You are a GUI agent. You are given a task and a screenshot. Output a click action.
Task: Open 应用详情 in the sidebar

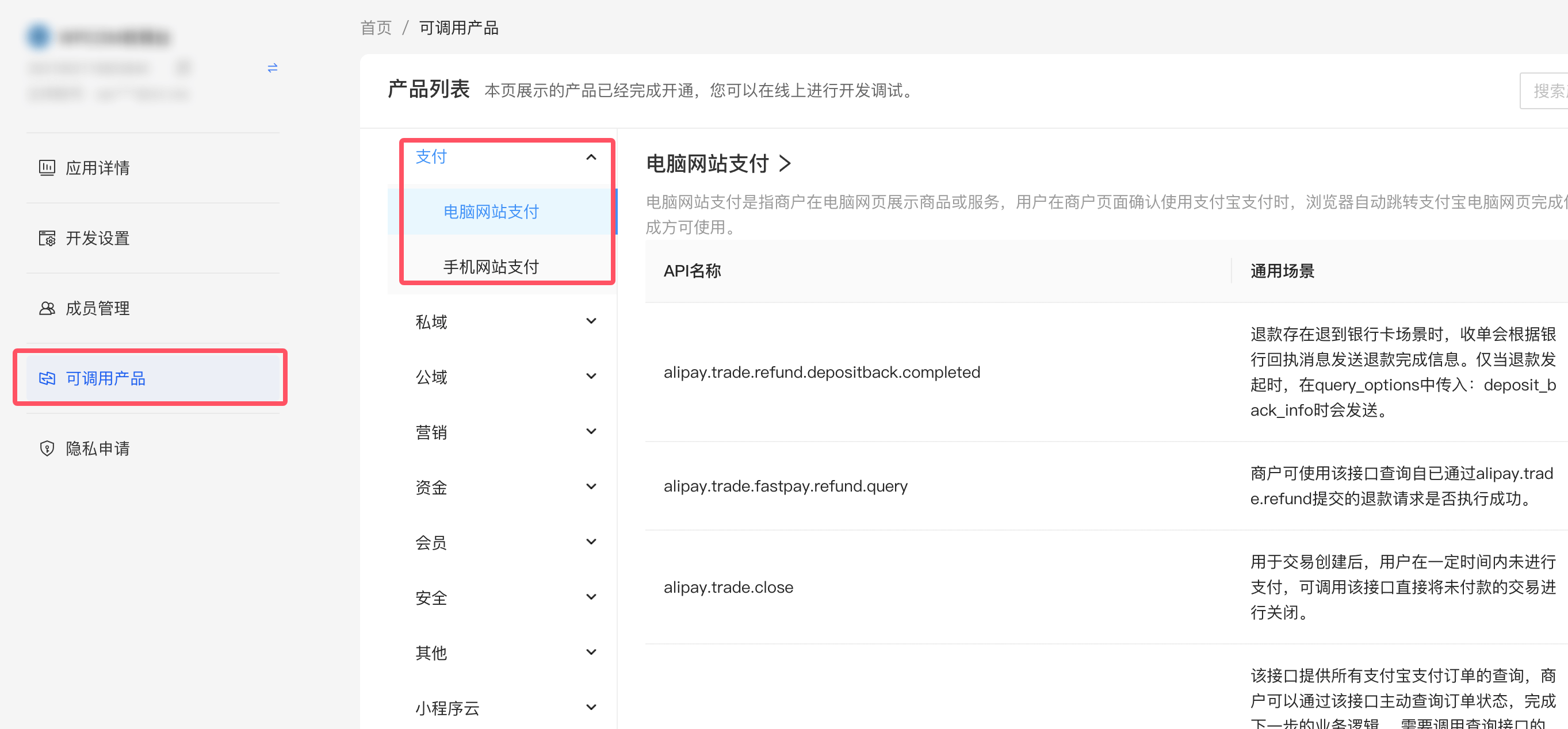coord(153,167)
